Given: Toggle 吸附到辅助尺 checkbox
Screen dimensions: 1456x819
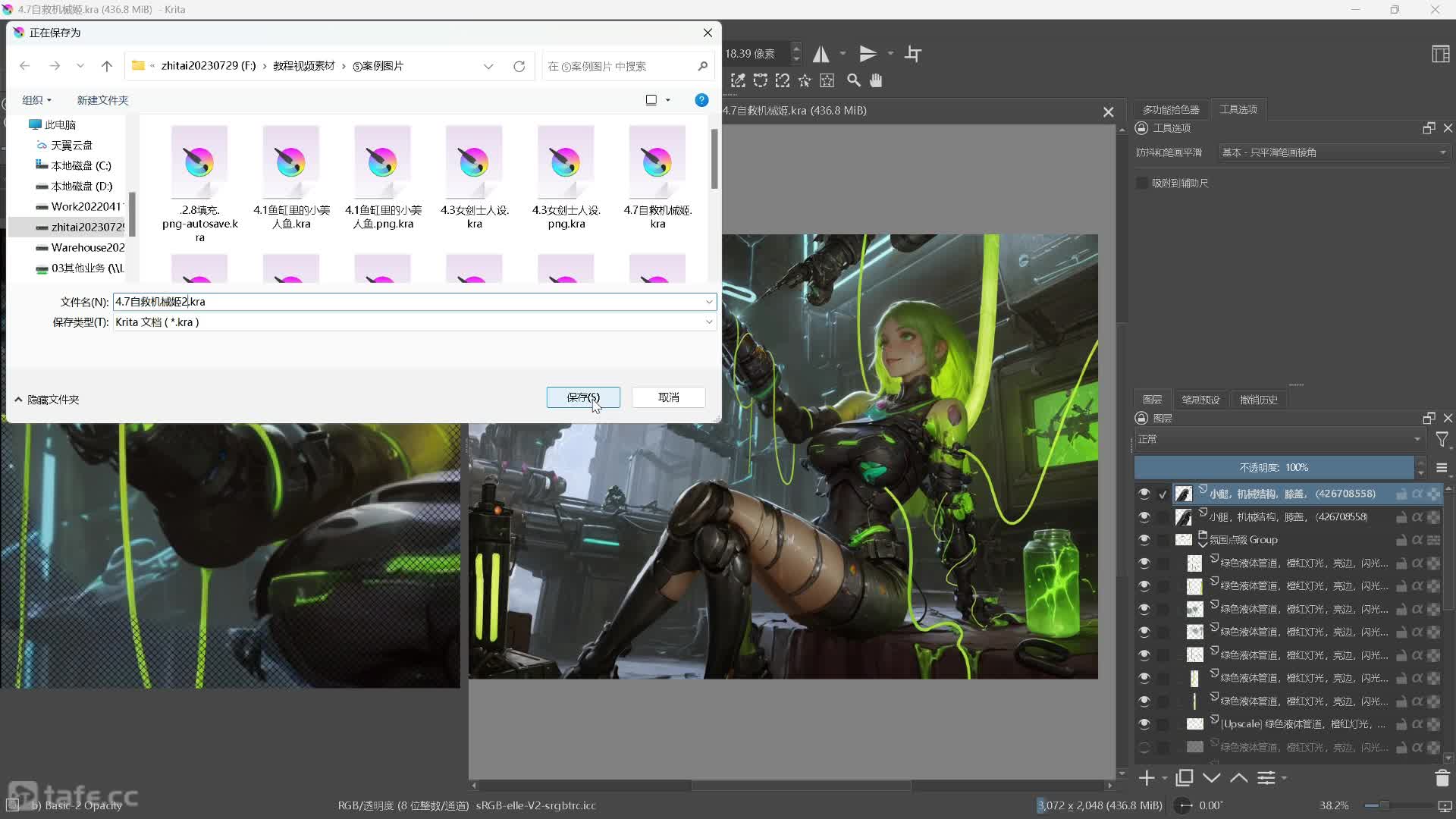Looking at the screenshot, I should (1142, 183).
